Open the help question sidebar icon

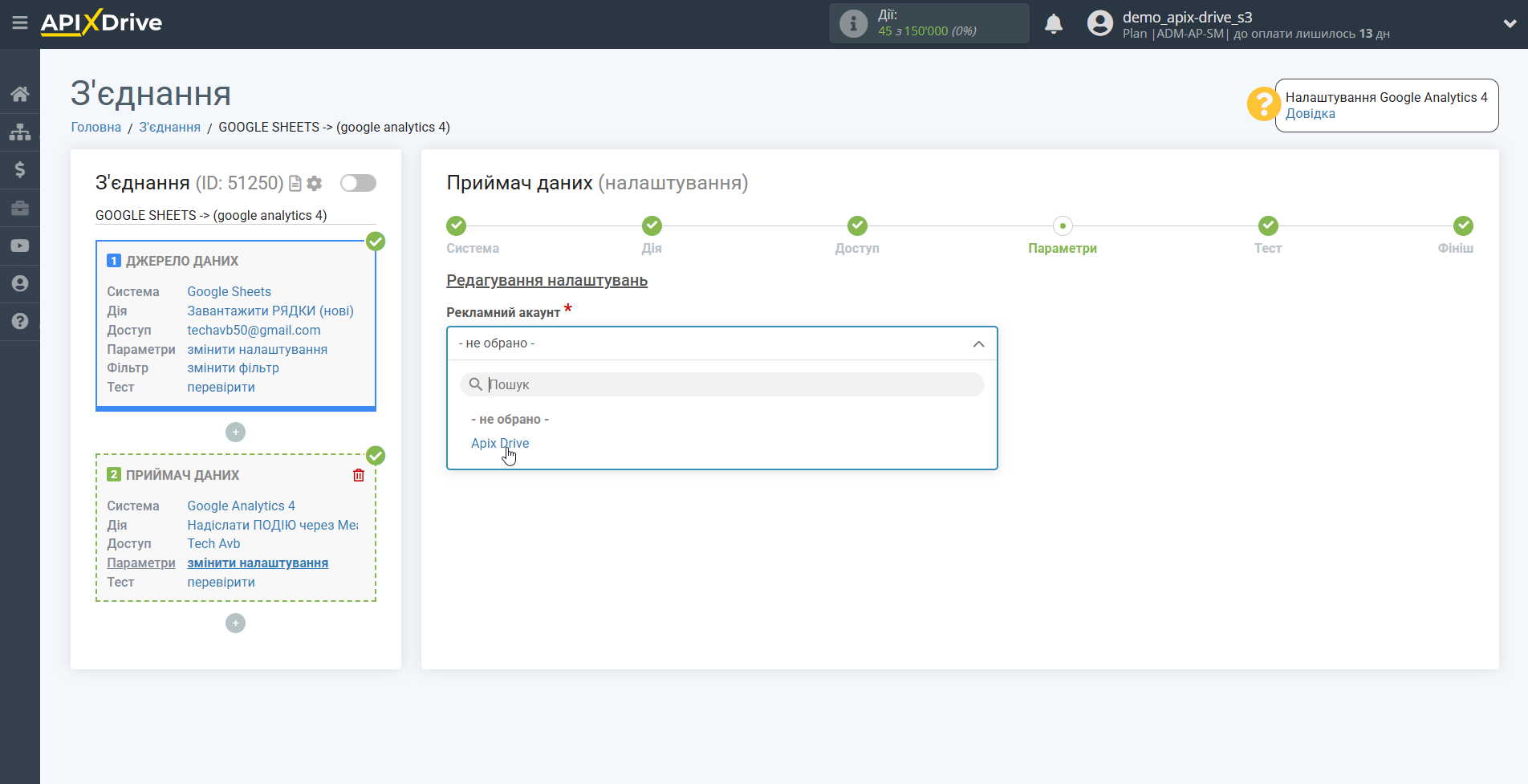pos(20,321)
